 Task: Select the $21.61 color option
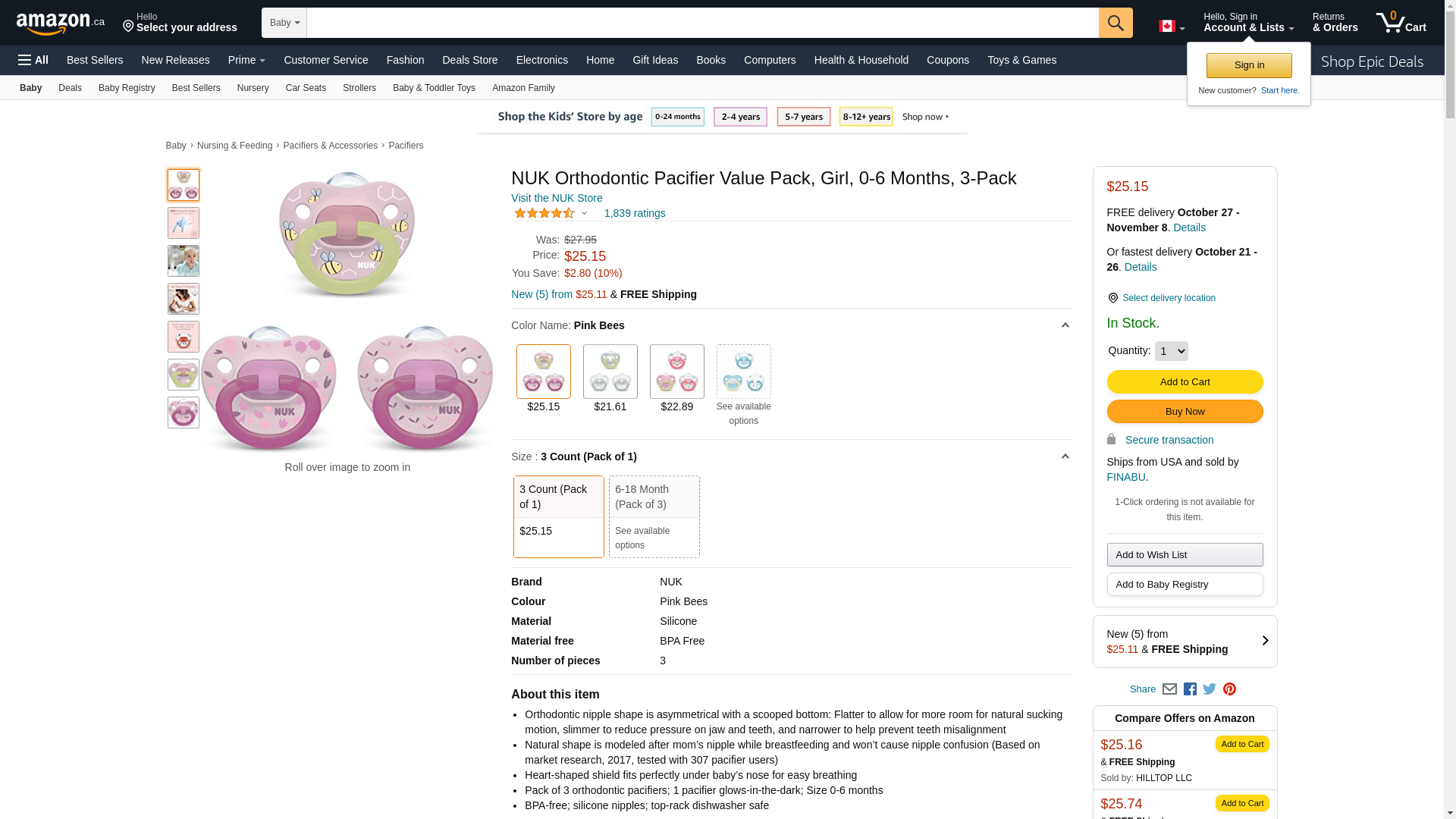[x=610, y=372]
